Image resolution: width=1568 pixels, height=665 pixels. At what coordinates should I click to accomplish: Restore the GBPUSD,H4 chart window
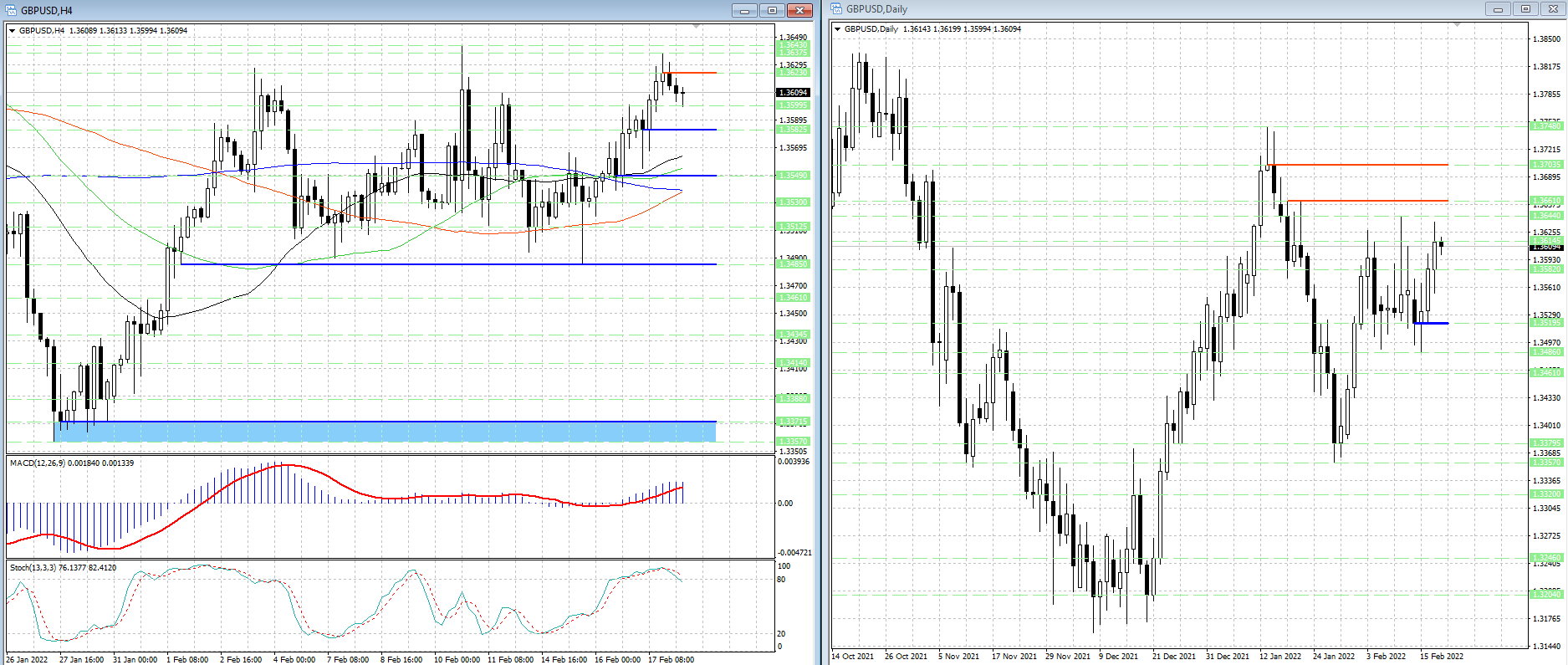pos(772,10)
